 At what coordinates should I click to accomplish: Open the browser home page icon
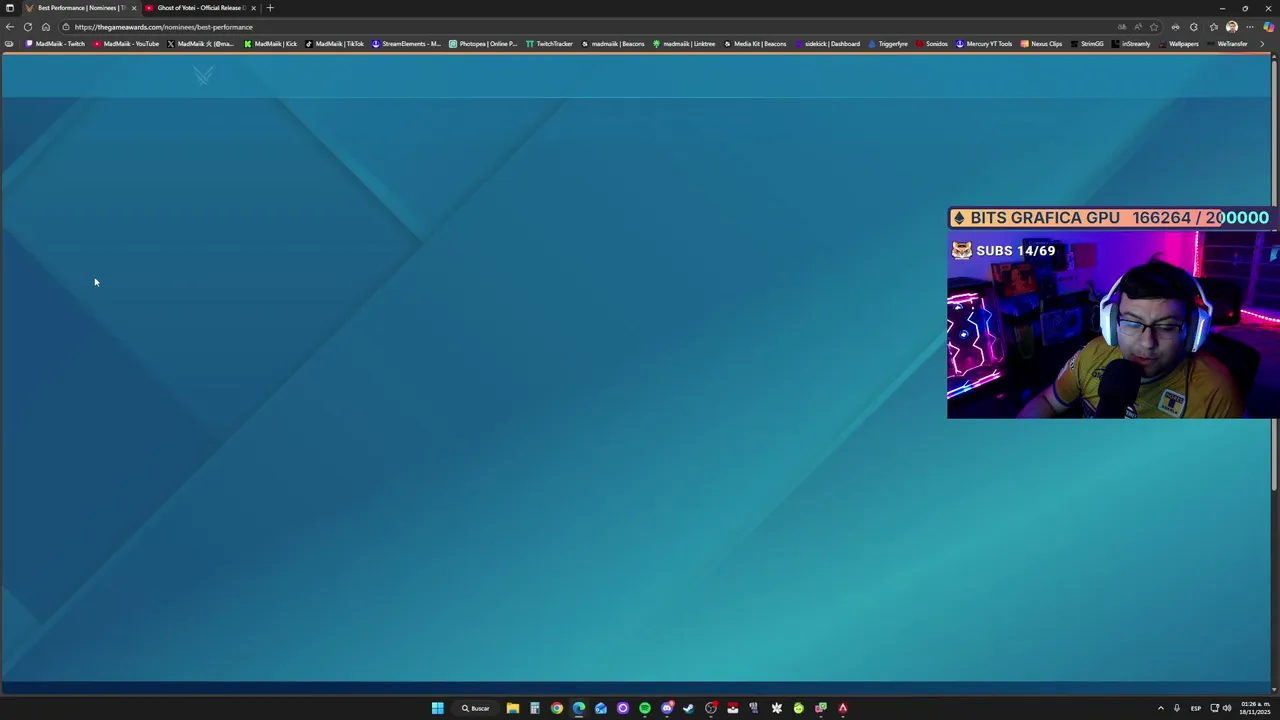coord(46,27)
